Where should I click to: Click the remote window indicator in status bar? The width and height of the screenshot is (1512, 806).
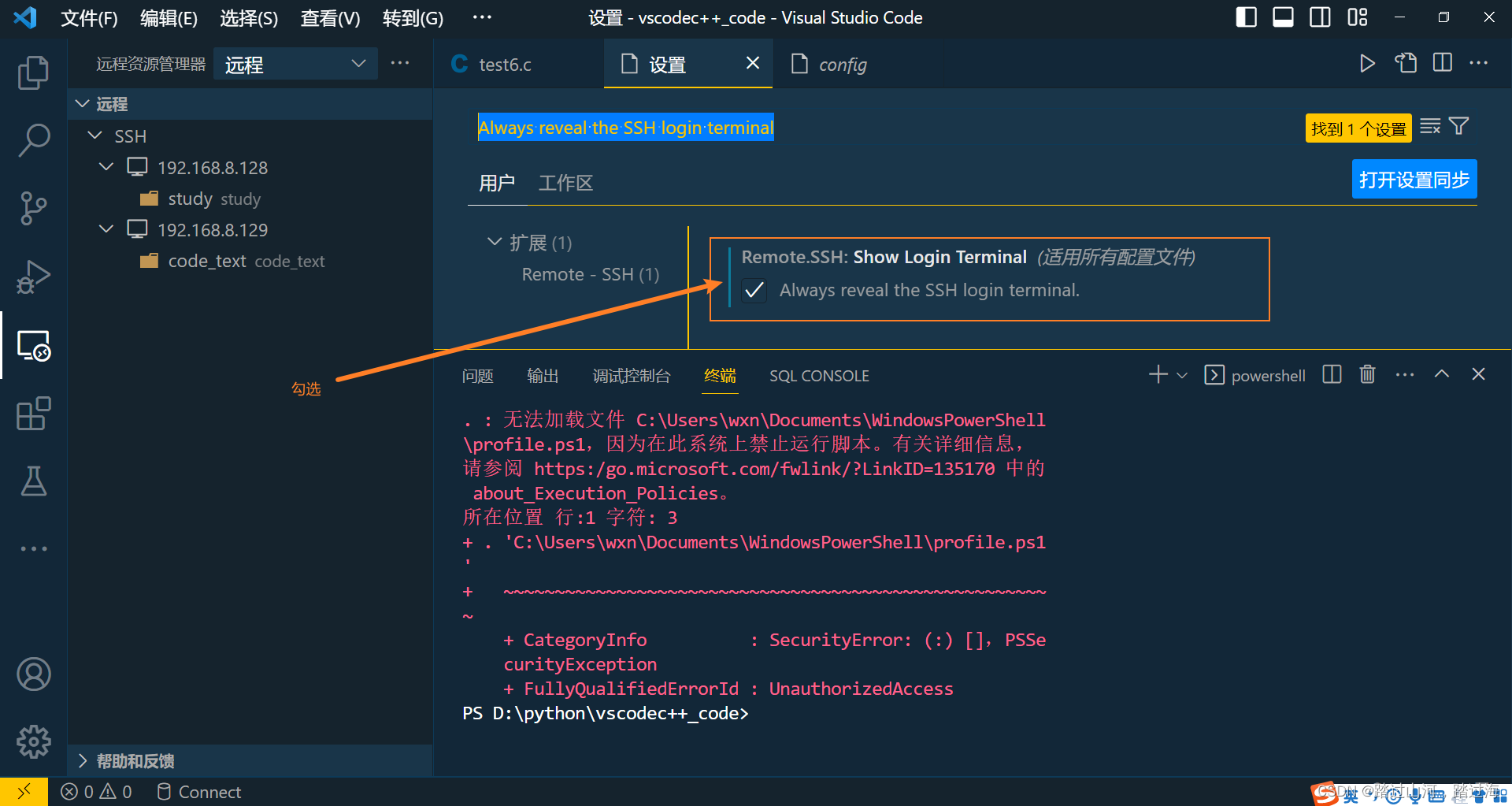24,791
